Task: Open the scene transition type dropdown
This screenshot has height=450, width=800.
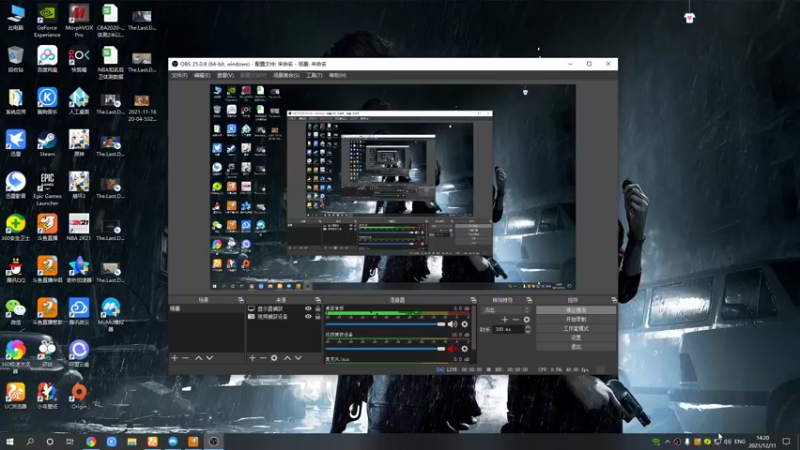Action: click(x=506, y=310)
